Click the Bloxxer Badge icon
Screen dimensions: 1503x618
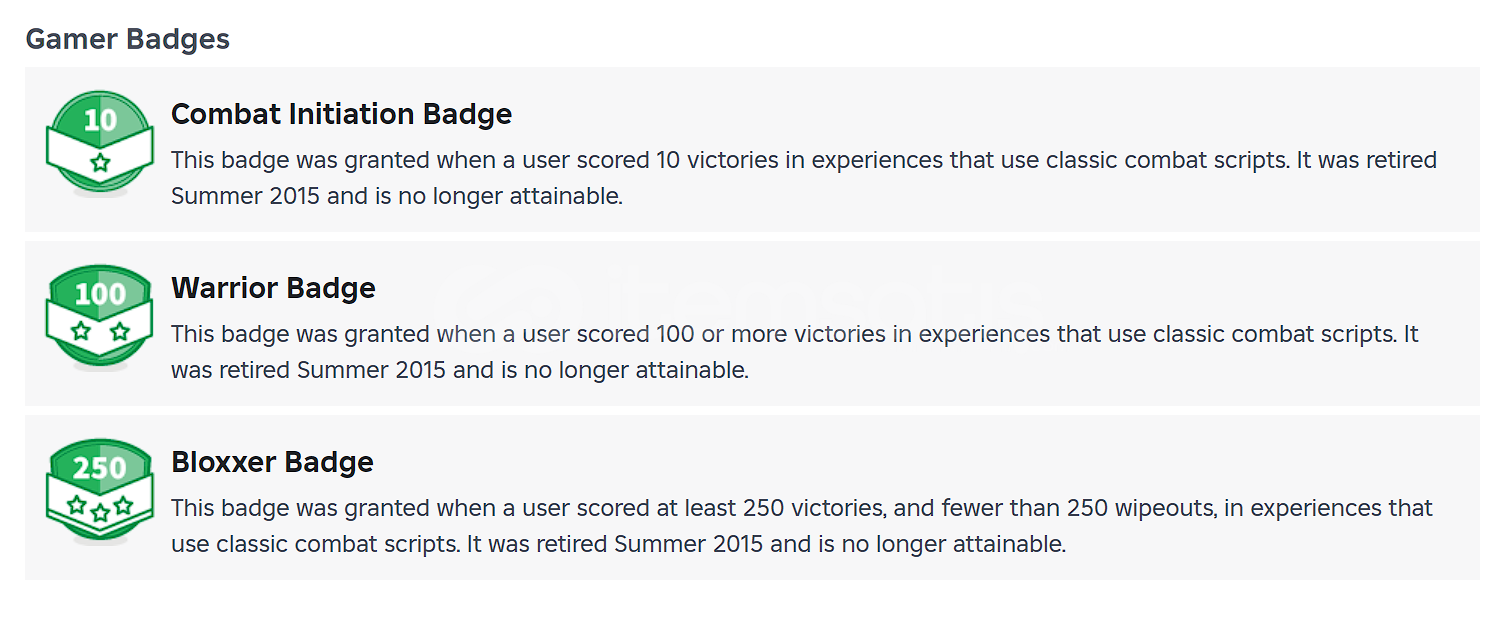[99, 491]
